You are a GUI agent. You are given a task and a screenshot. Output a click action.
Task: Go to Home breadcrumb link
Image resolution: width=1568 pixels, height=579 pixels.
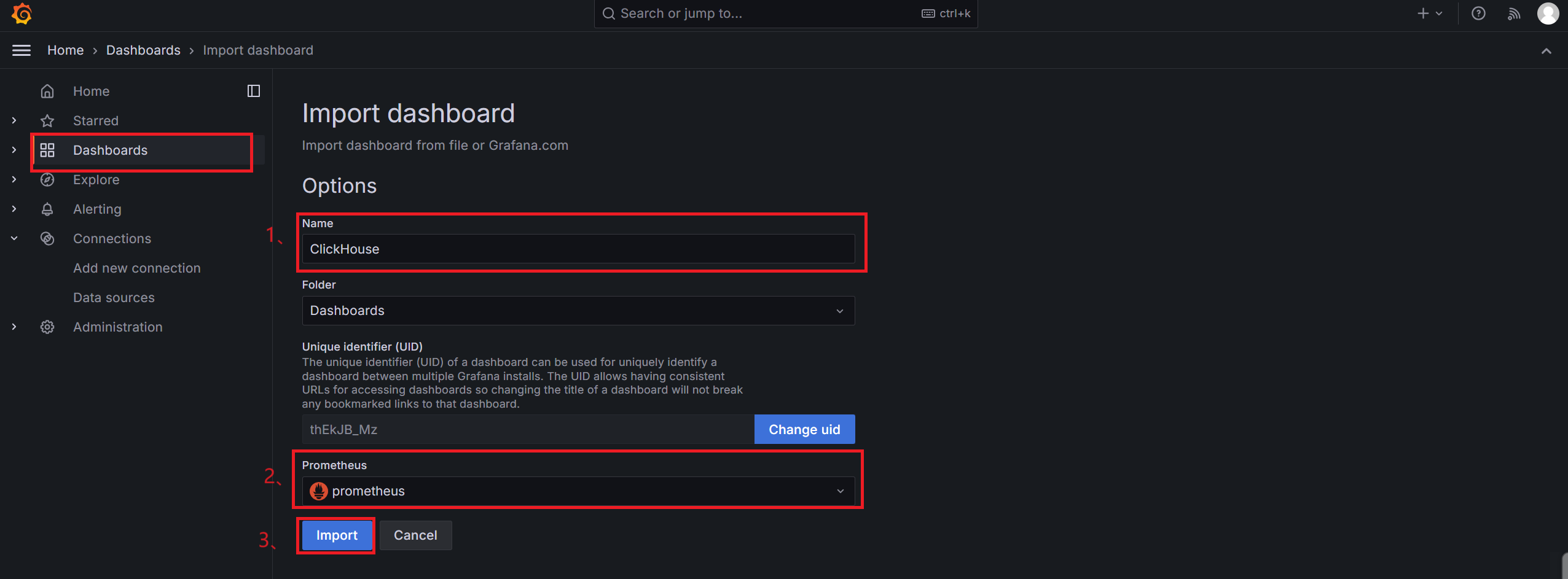click(x=66, y=50)
